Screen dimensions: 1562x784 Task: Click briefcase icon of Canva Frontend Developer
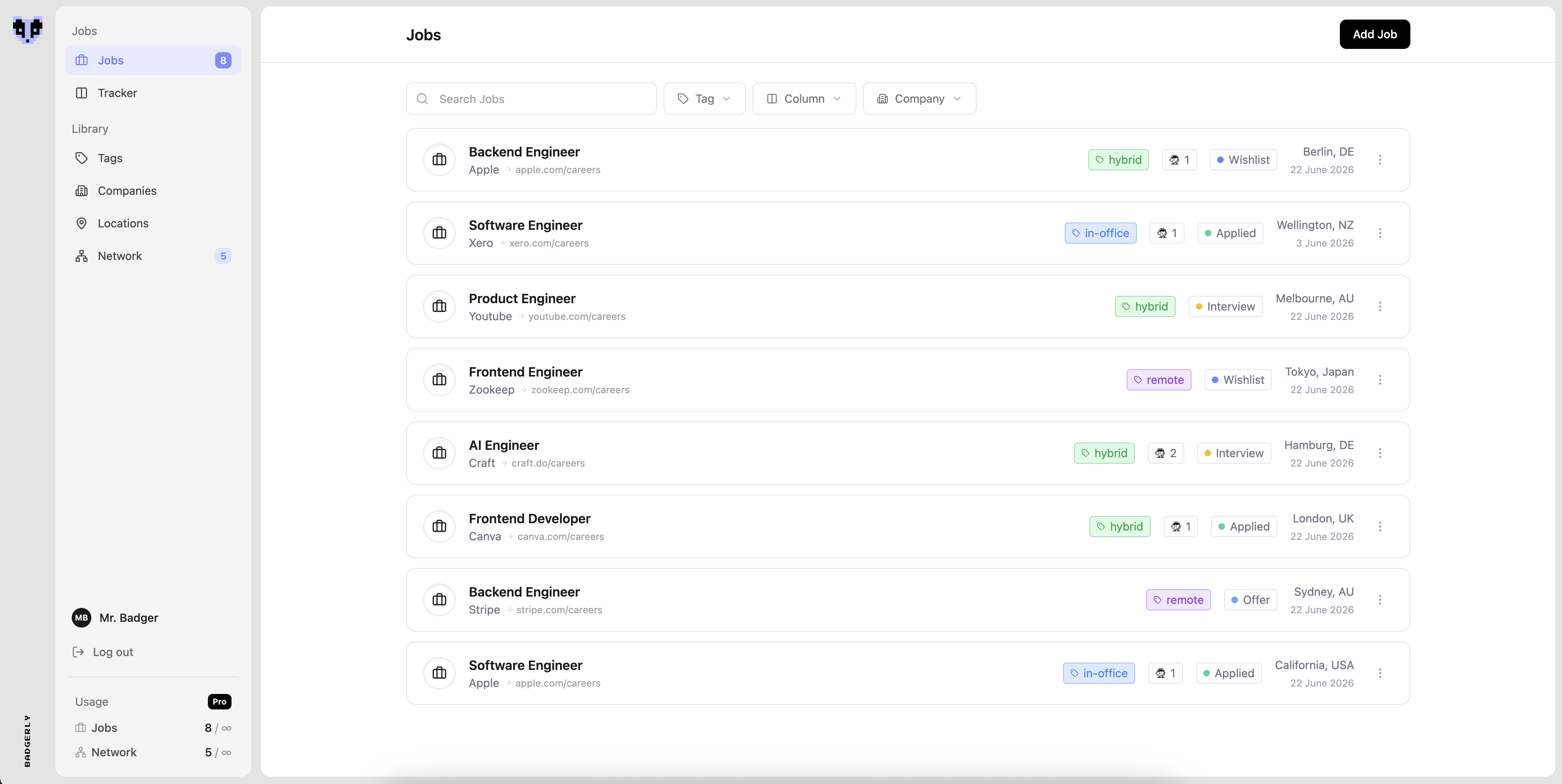click(439, 527)
